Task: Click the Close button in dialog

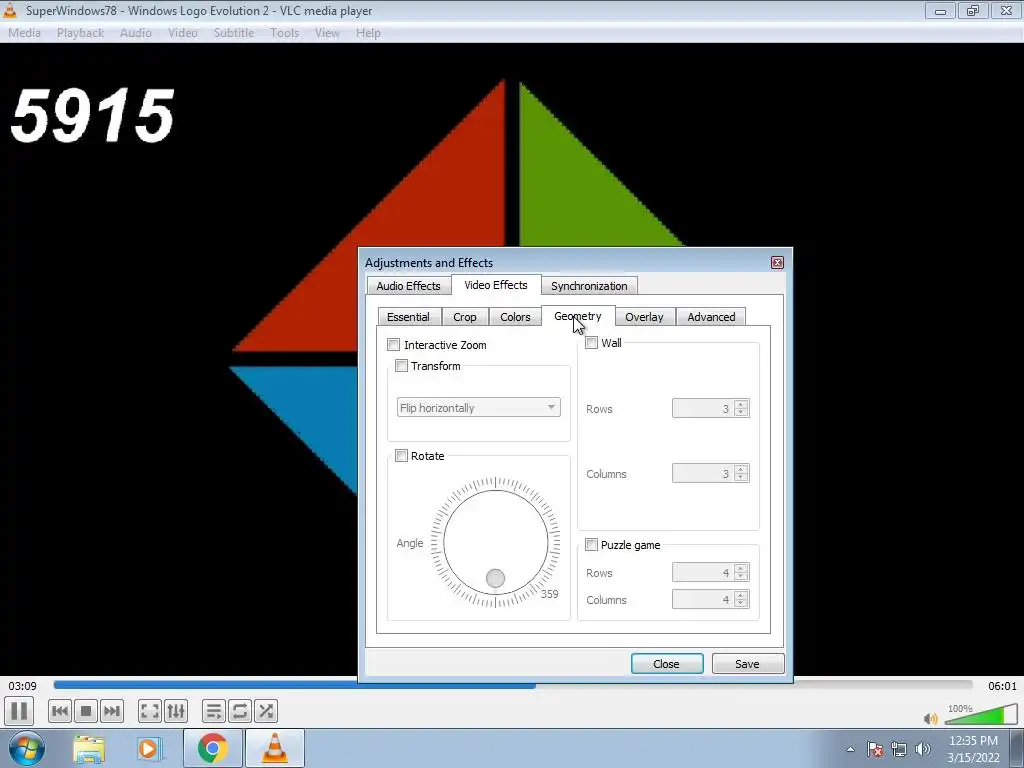Action: click(667, 664)
